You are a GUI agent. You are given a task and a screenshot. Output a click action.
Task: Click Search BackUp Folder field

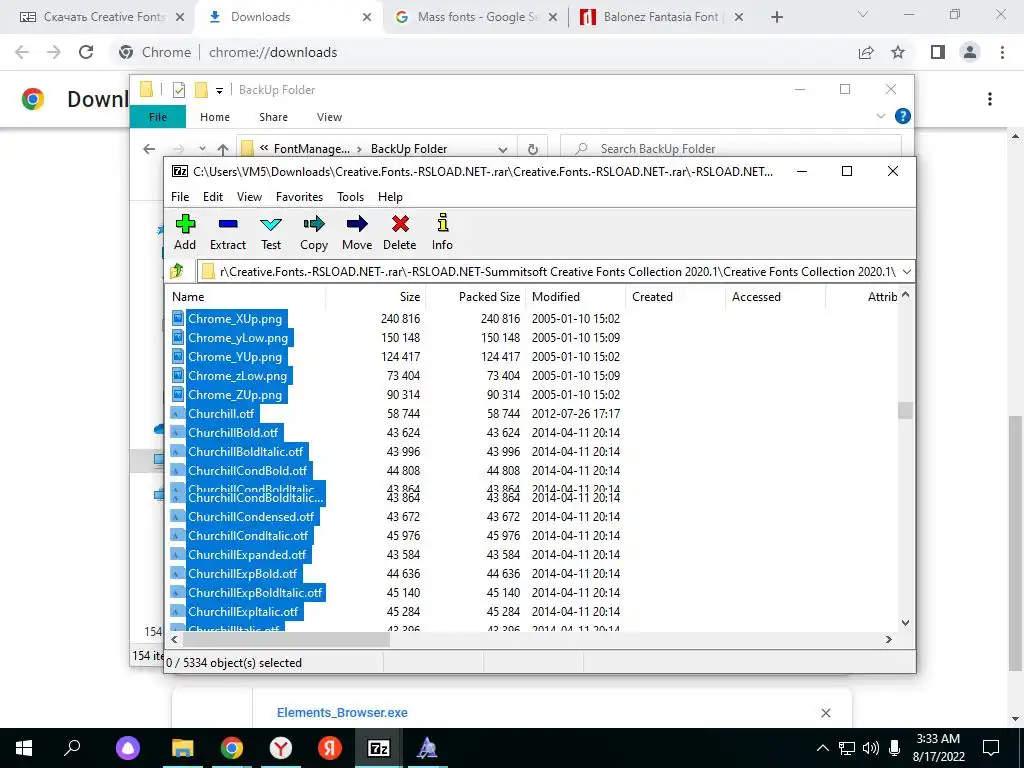pyautogui.click(x=731, y=149)
